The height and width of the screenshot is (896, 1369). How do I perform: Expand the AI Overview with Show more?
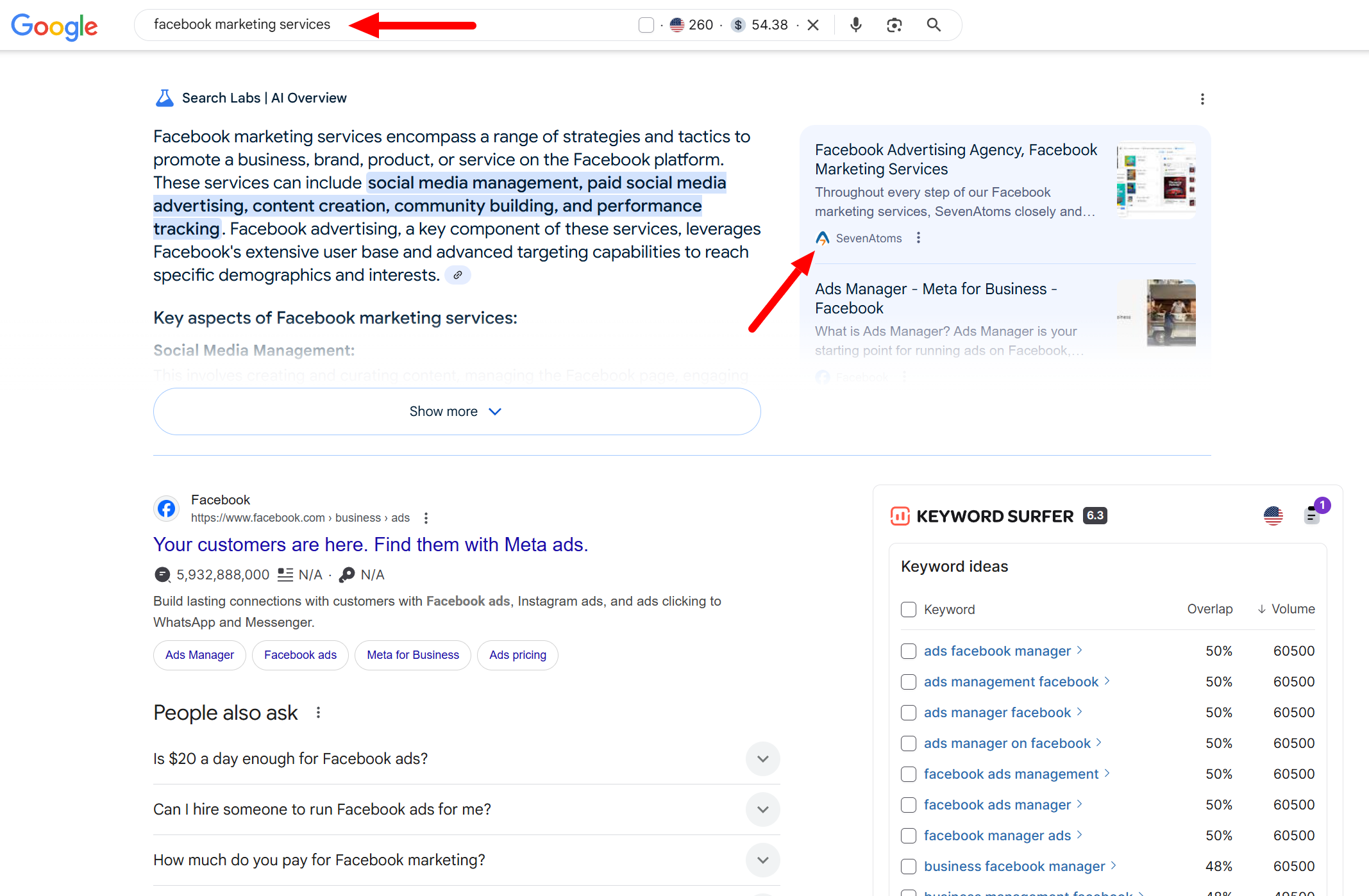pyautogui.click(x=457, y=411)
